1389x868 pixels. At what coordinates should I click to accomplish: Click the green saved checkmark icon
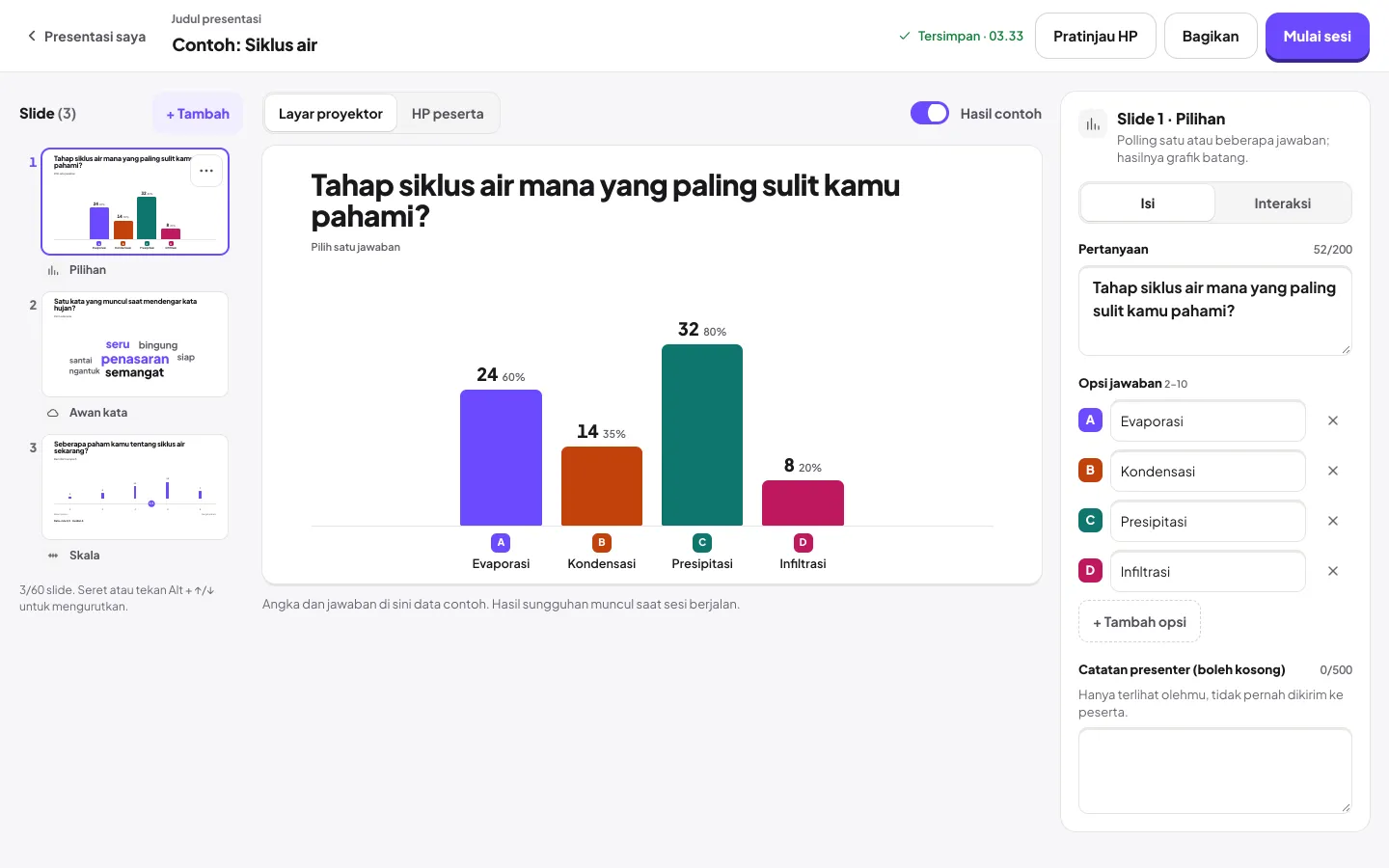coord(905,37)
